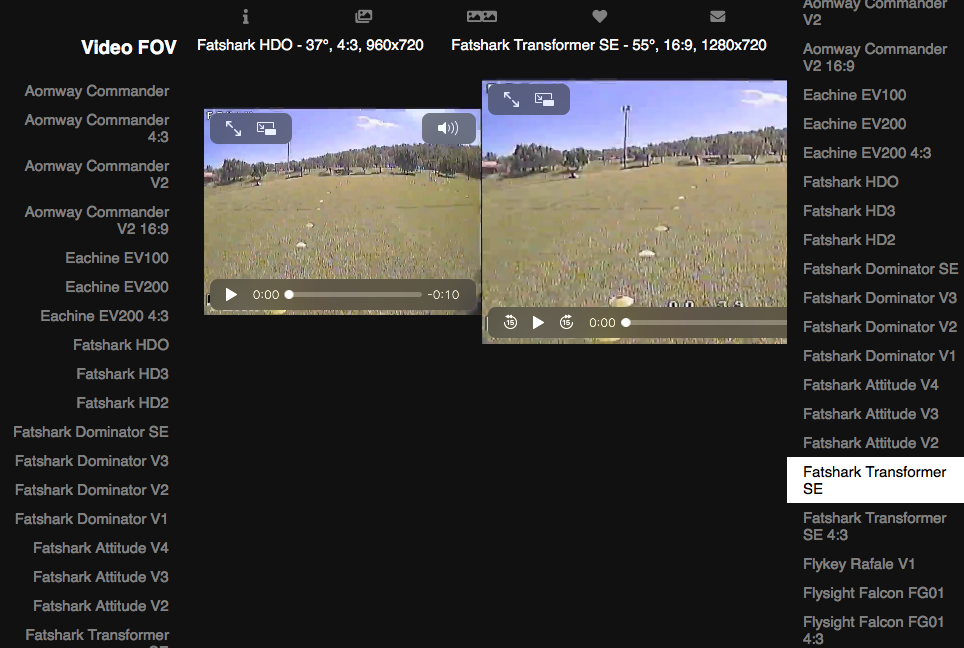Select Fatshark Attitude V4 in the left list
The image size is (964, 648).
point(101,547)
